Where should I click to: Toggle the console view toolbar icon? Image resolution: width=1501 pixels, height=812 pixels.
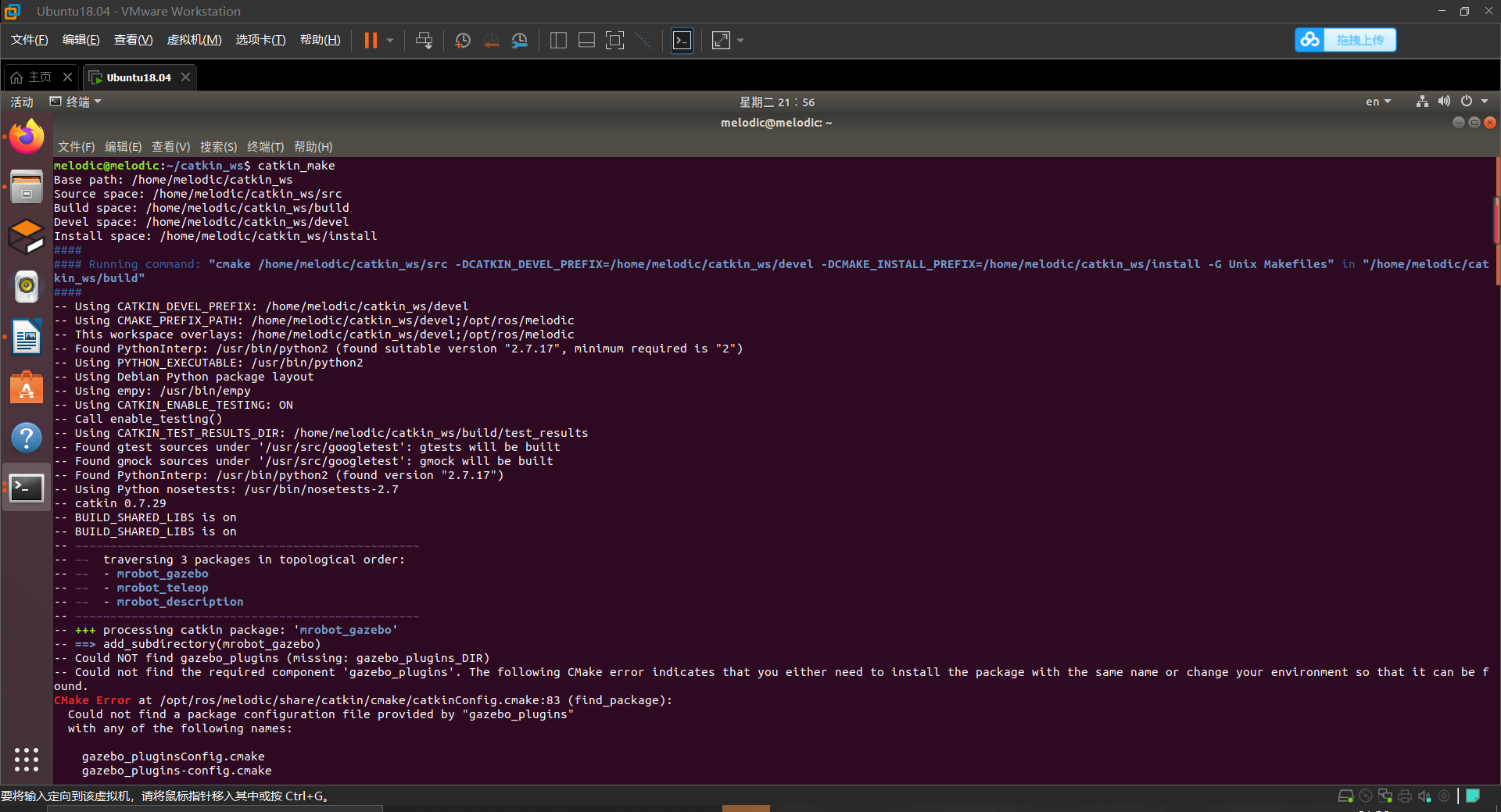[682, 41]
